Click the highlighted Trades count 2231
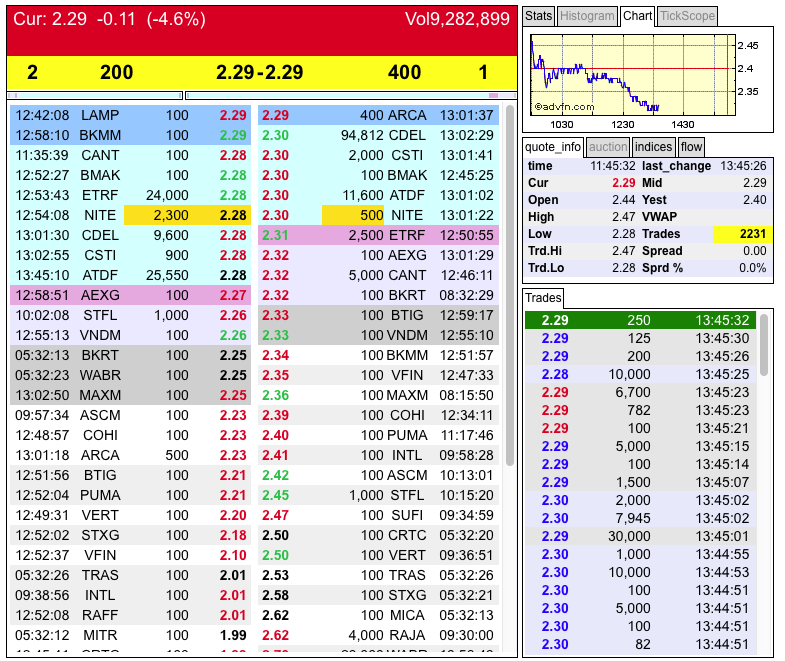The image size is (785, 661). (742, 234)
